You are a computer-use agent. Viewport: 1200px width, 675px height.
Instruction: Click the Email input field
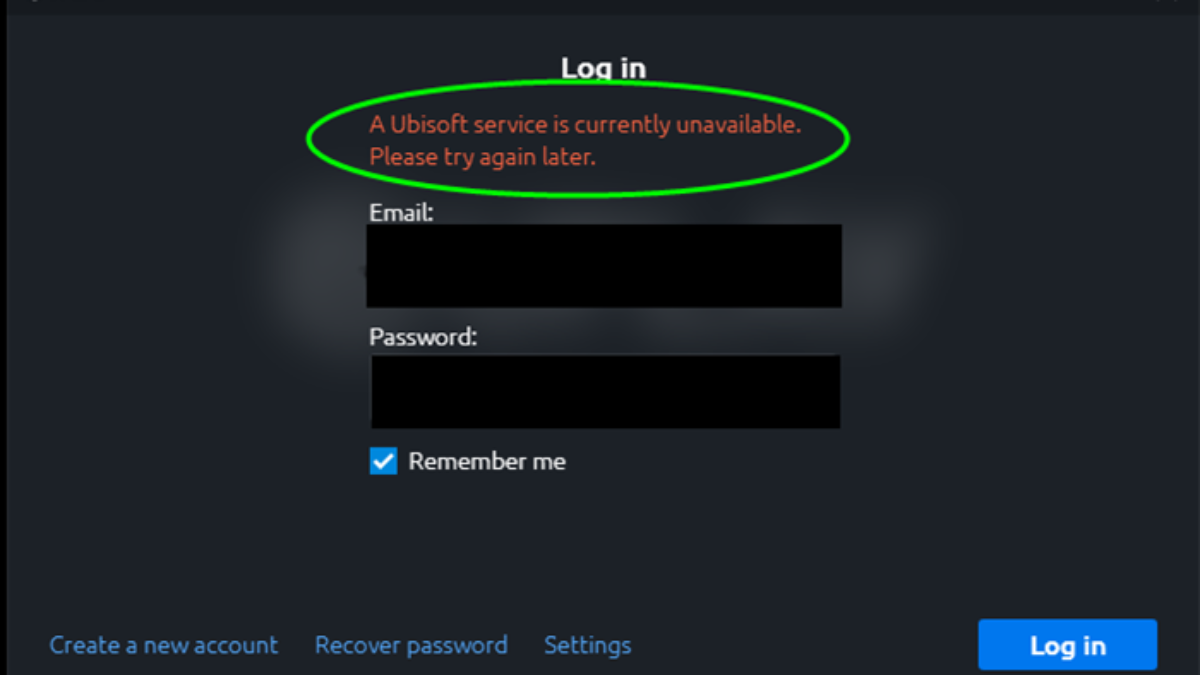click(604, 265)
